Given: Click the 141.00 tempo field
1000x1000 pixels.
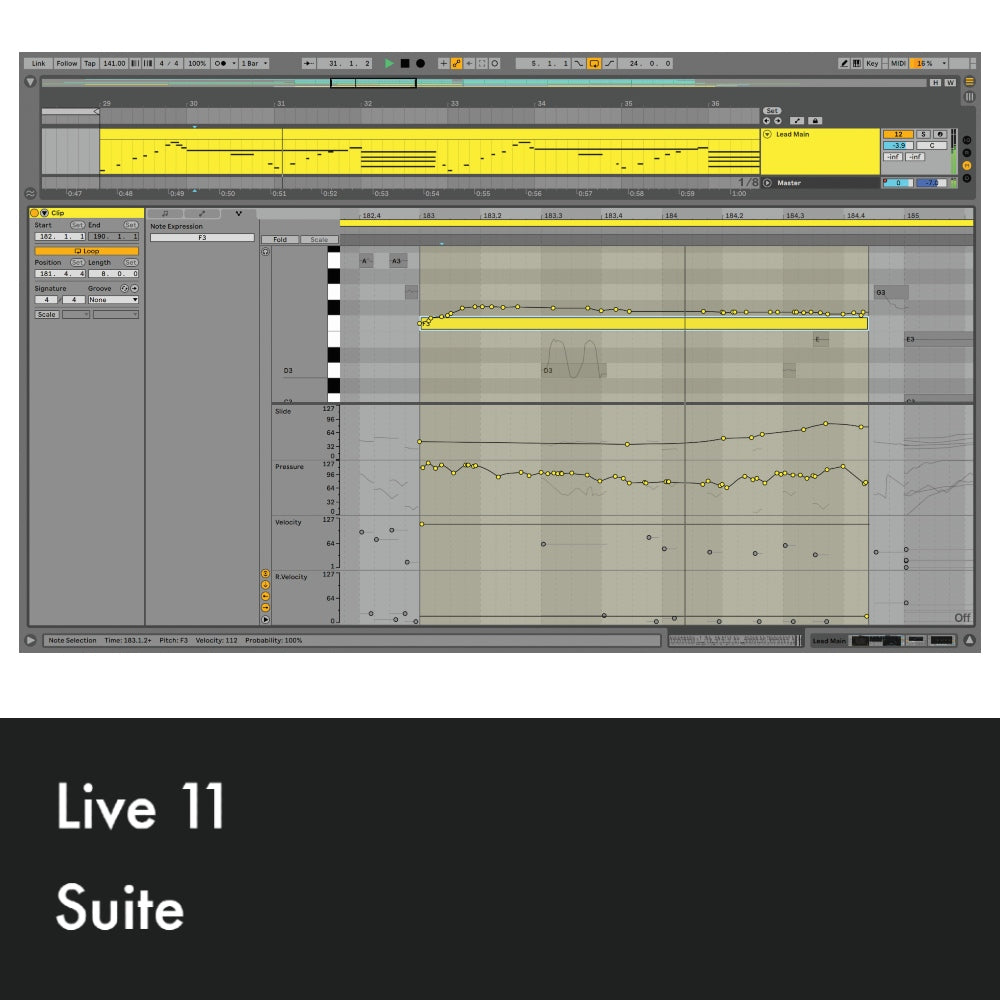Looking at the screenshot, I should pyautogui.click(x=115, y=63).
